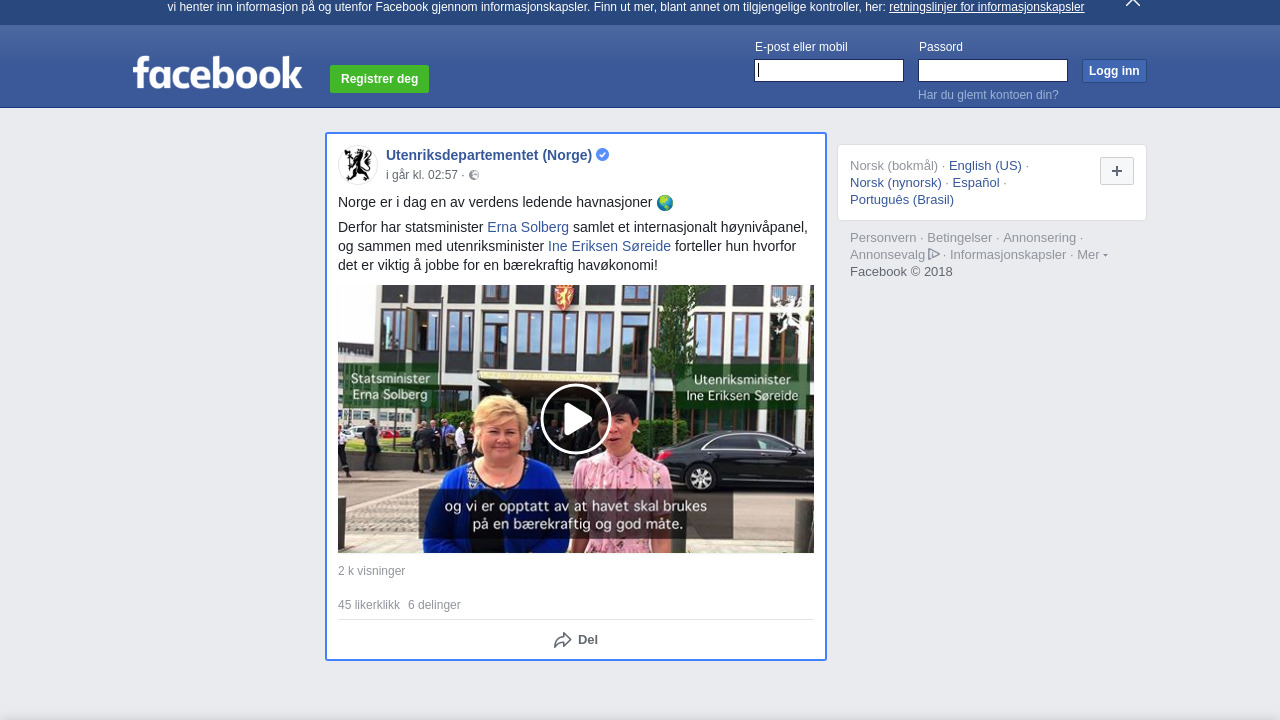Image resolution: width=1280 pixels, height=720 pixels.
Task: Click the 'Facebook © 2018' text
Action: pyautogui.click(x=901, y=272)
